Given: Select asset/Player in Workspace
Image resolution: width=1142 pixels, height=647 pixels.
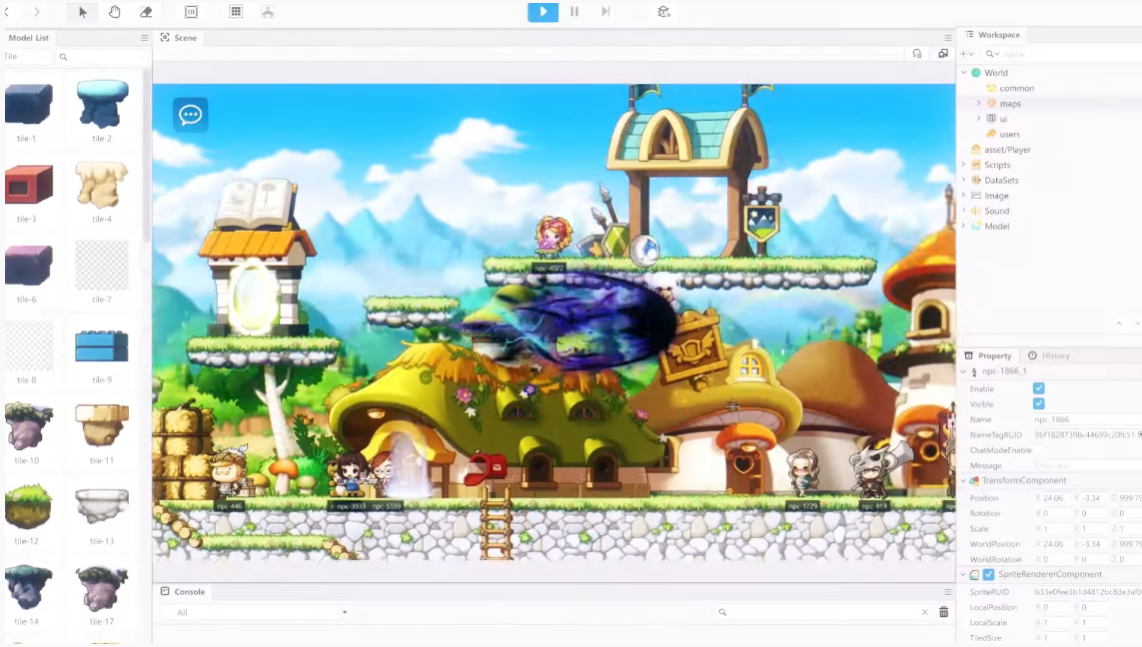Looking at the screenshot, I should [1007, 149].
